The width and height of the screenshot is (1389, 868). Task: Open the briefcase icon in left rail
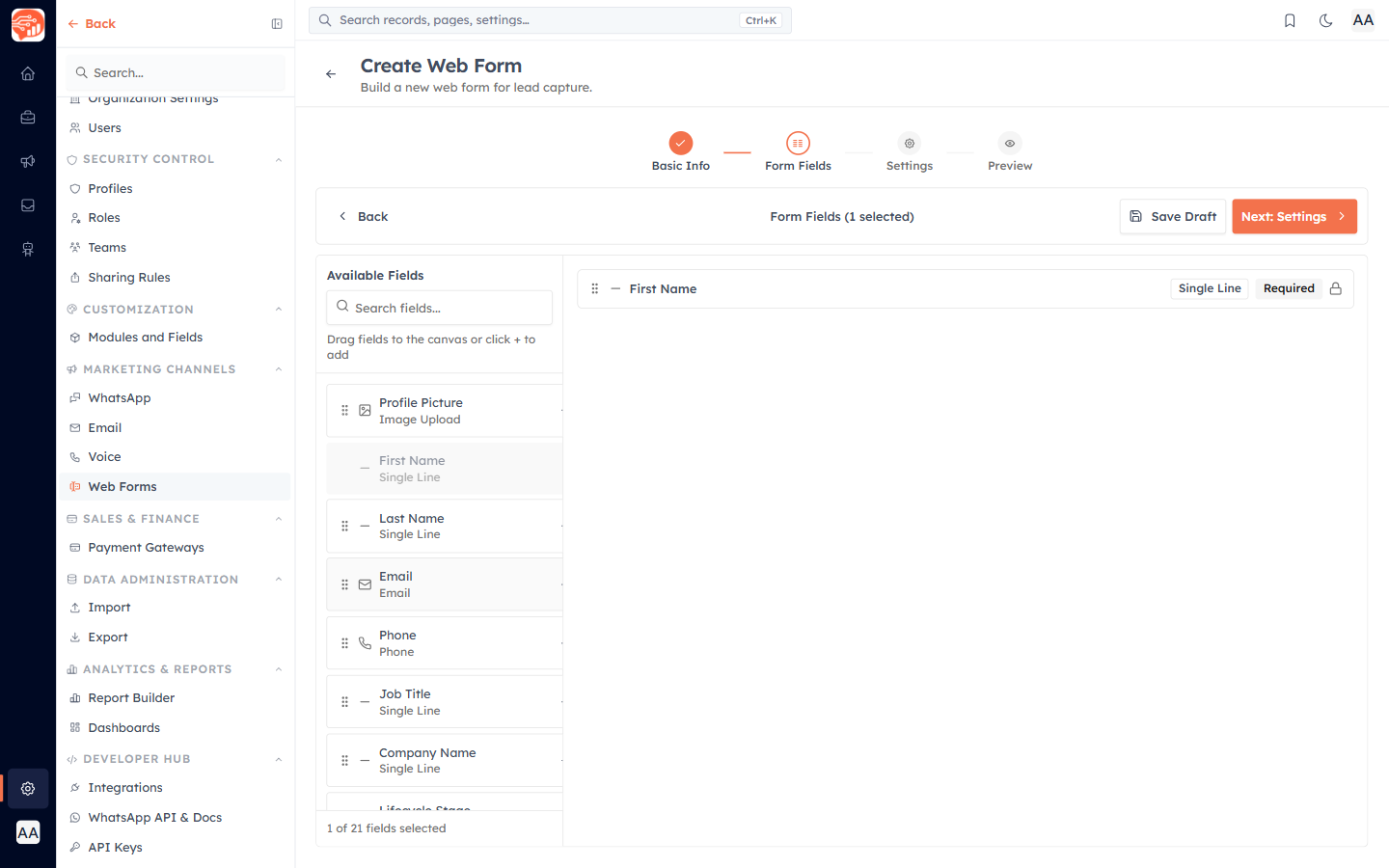(x=28, y=118)
